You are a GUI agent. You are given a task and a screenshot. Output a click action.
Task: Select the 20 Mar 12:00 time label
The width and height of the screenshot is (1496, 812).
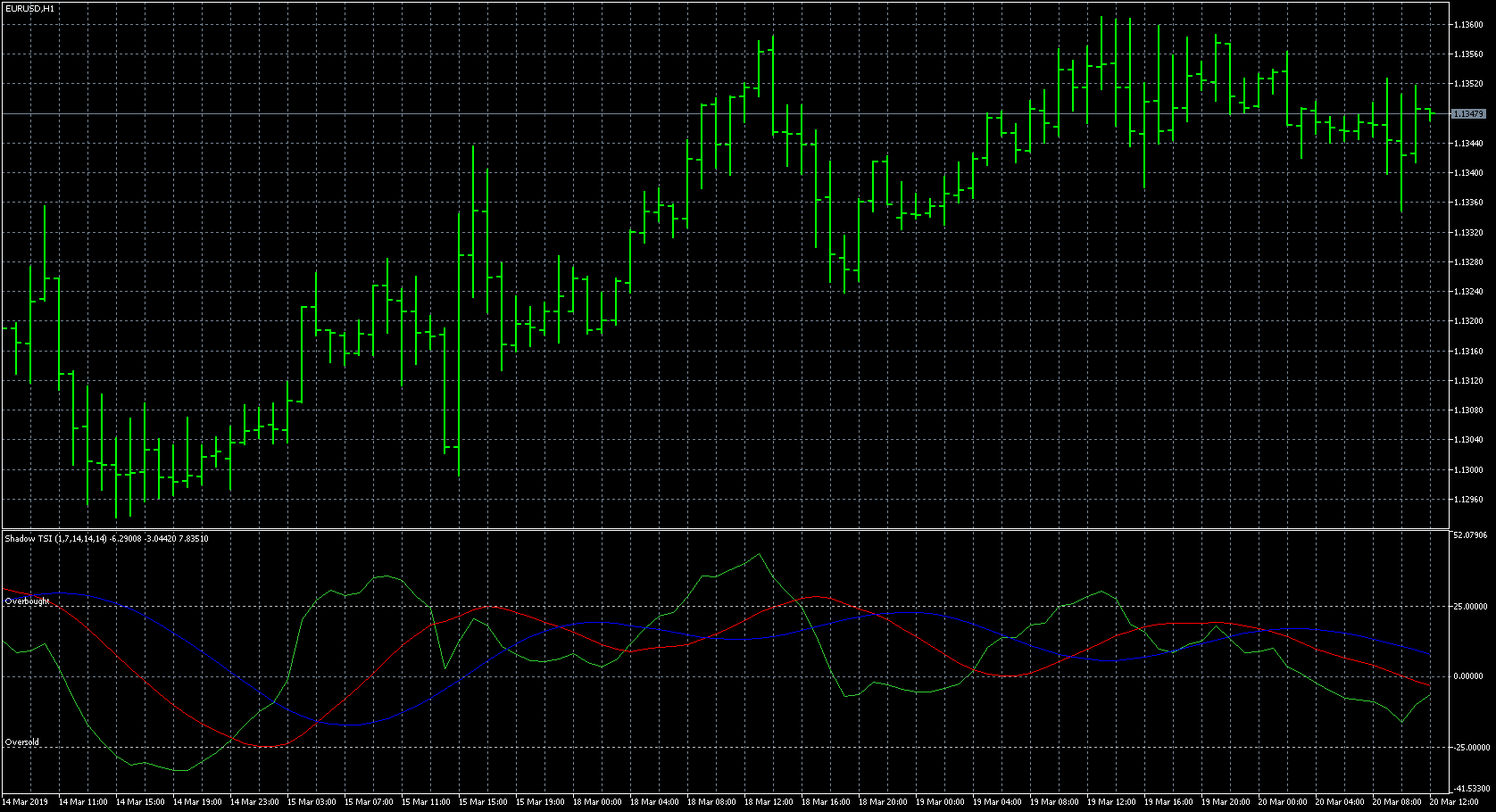(1454, 802)
